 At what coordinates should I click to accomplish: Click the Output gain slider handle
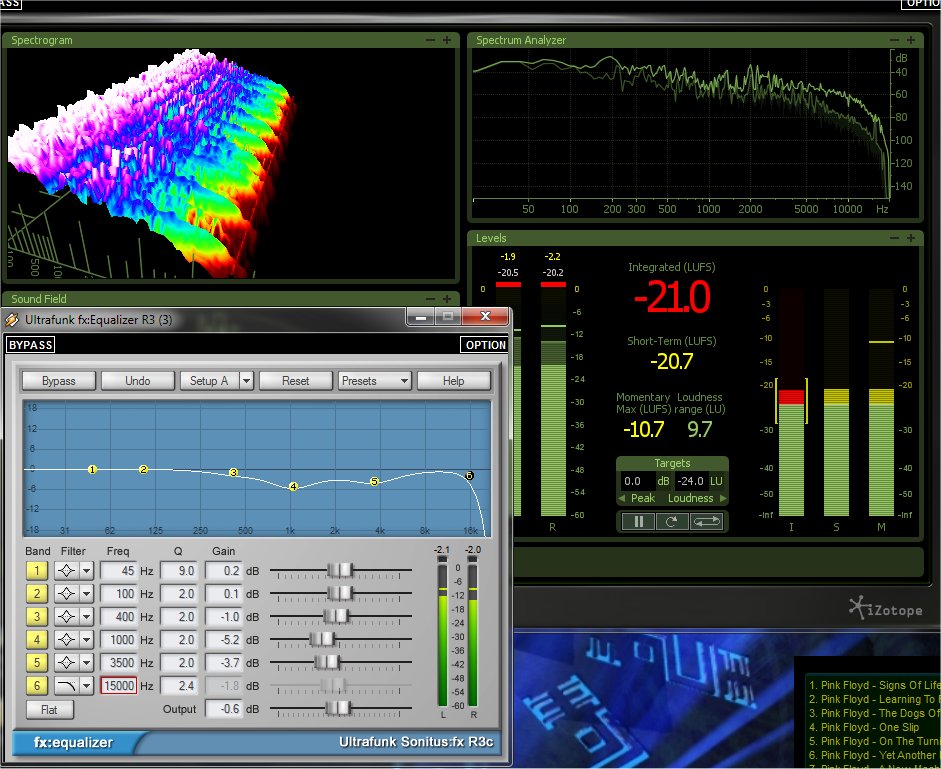(338, 708)
